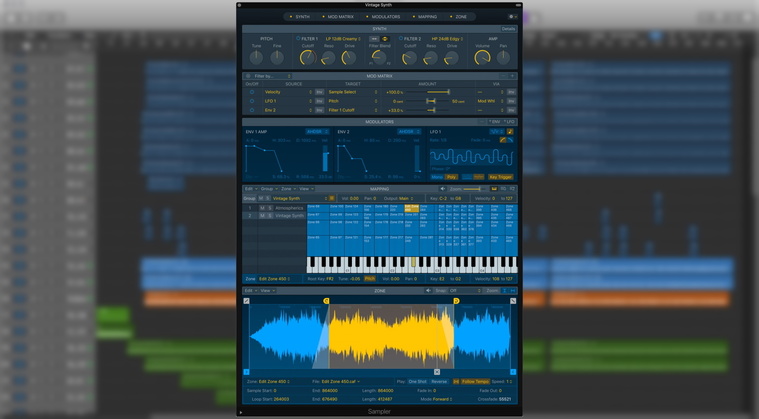Click the Zone preview speaker icon
This screenshot has width=759, height=419.
click(428, 291)
